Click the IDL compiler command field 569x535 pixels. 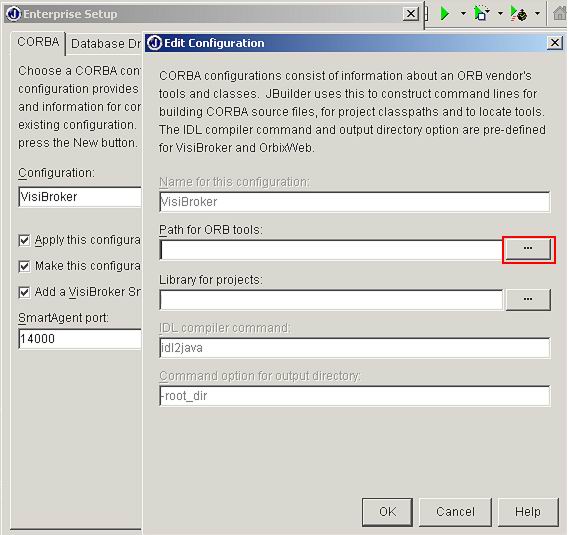pyautogui.click(x=355, y=348)
